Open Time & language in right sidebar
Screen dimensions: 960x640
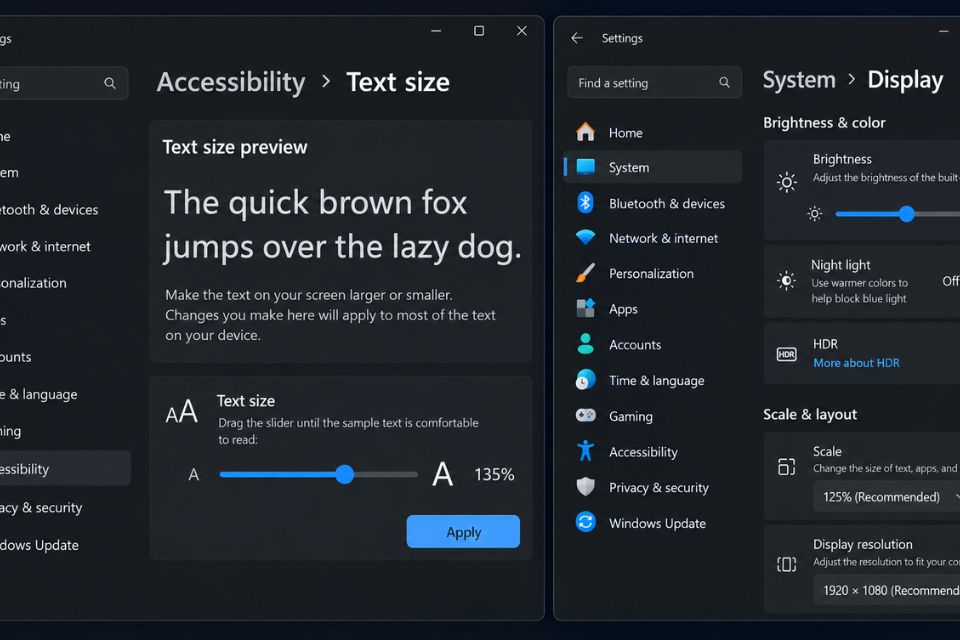click(653, 380)
